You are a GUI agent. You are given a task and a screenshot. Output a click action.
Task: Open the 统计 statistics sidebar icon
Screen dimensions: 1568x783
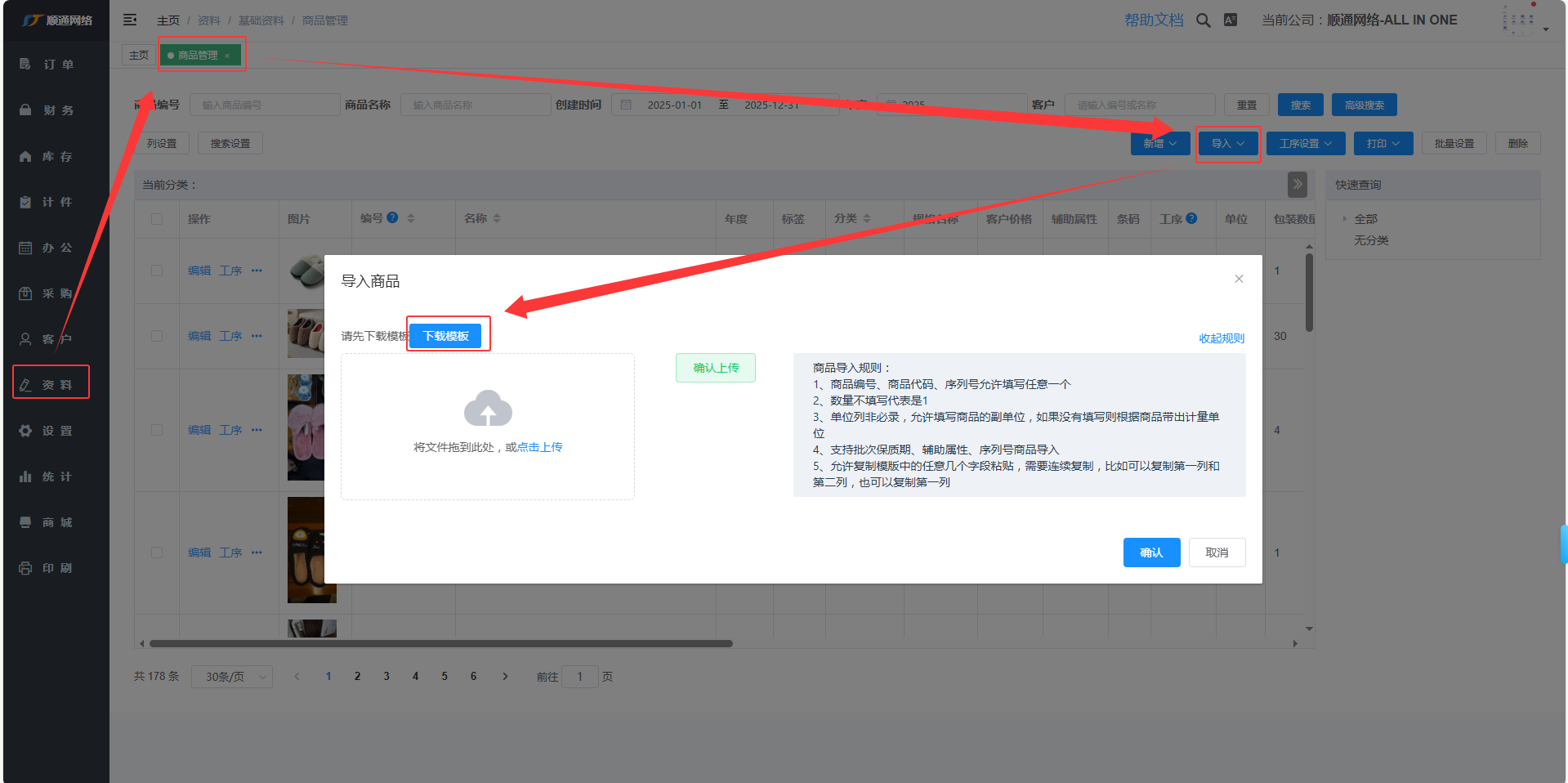(25, 477)
